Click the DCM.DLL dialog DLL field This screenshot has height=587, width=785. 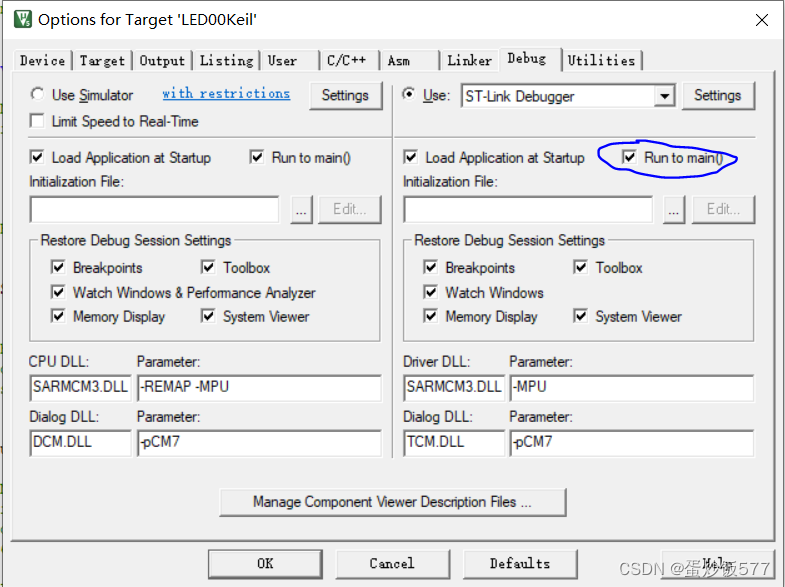click(80, 442)
